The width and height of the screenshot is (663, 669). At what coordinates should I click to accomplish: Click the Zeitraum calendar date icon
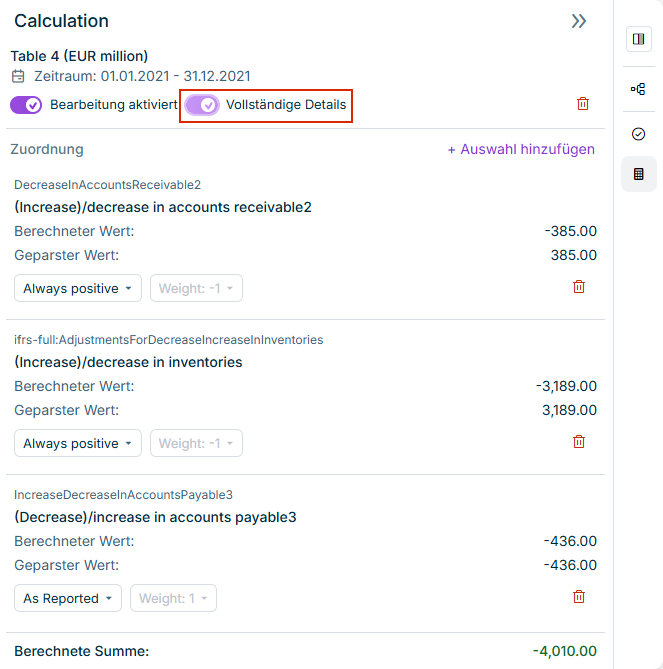[x=18, y=77]
